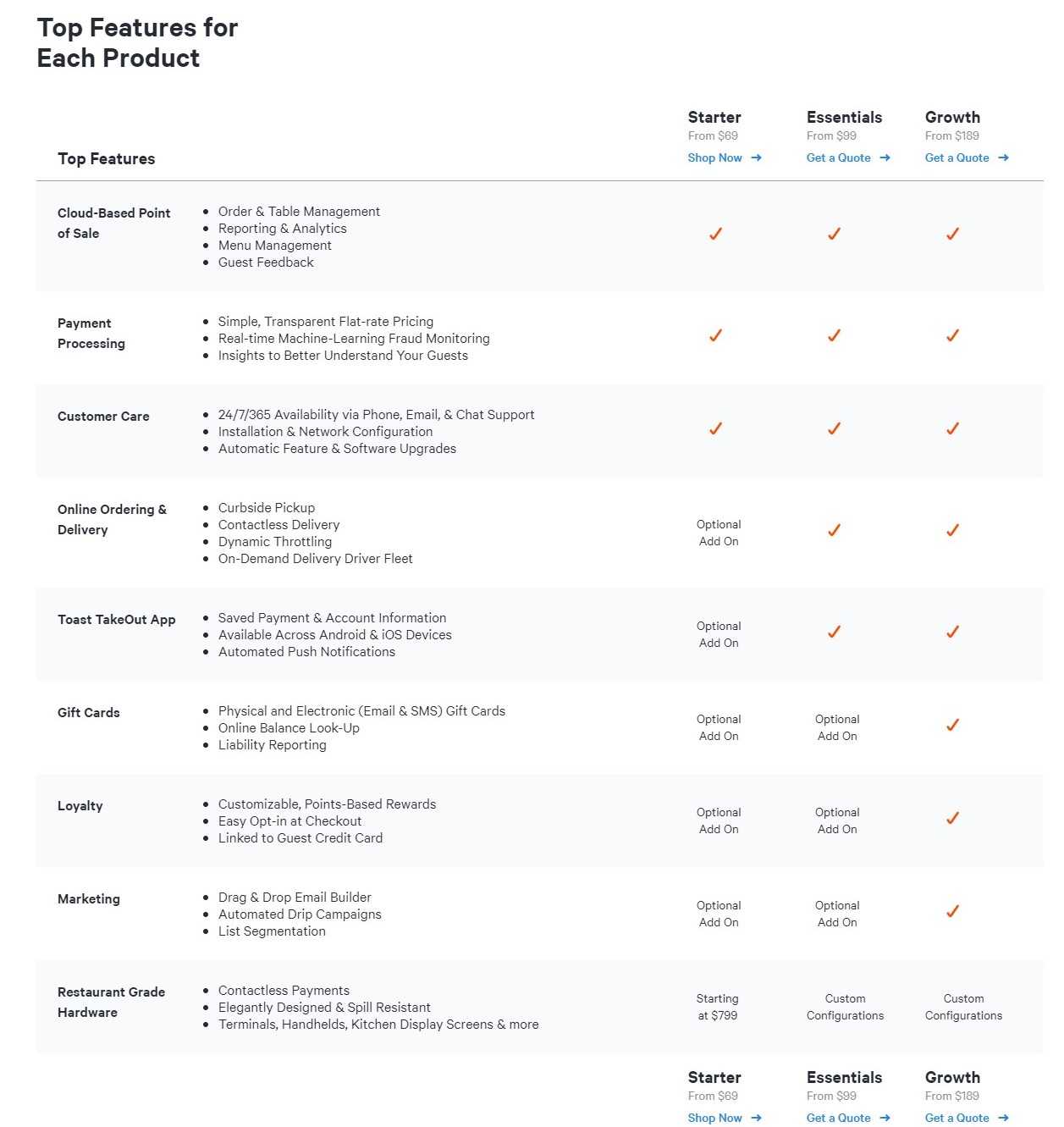Click Essentials checkmark for Payment Processing
This screenshot has width=1064, height=1127.
tap(834, 335)
